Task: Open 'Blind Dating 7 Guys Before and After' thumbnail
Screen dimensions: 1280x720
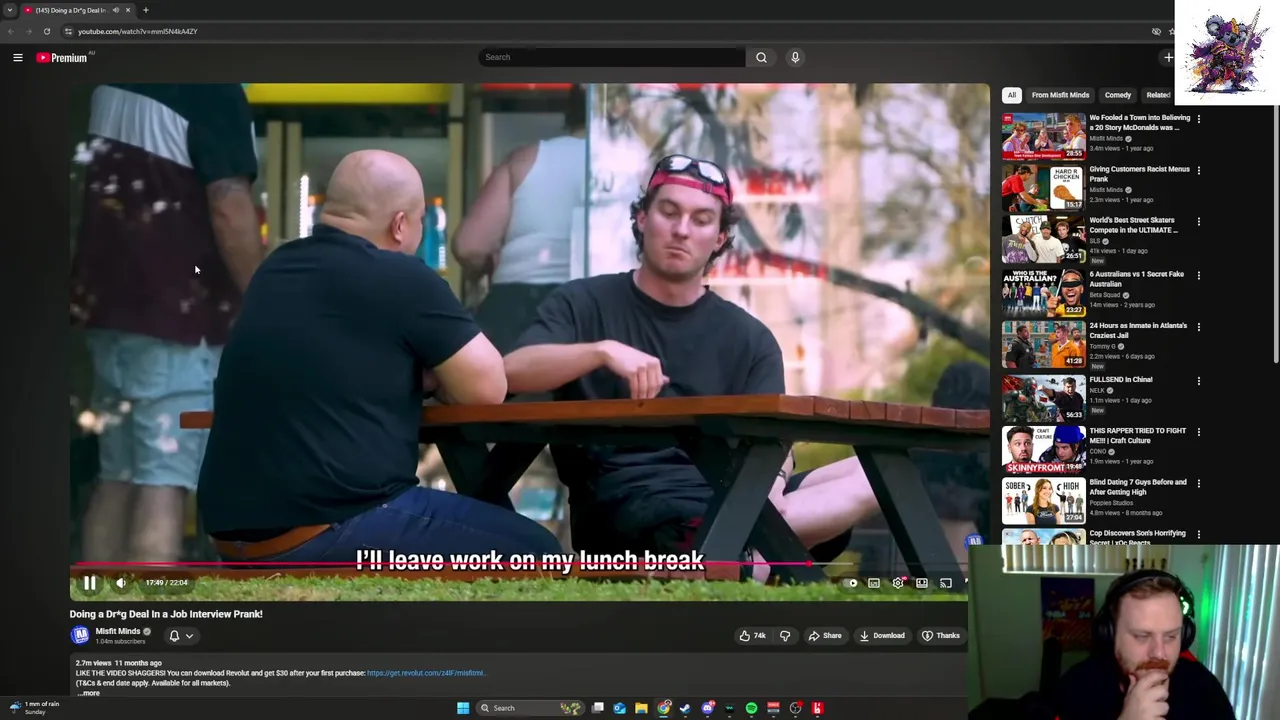Action: coord(1043,501)
